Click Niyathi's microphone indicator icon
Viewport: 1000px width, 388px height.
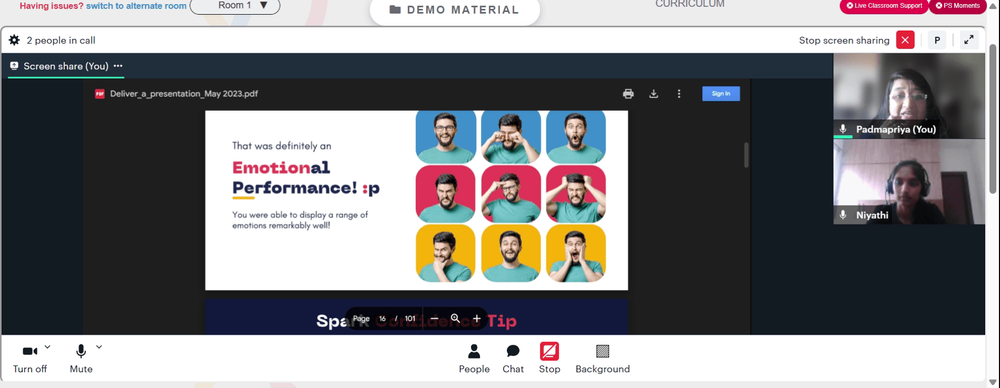(843, 215)
